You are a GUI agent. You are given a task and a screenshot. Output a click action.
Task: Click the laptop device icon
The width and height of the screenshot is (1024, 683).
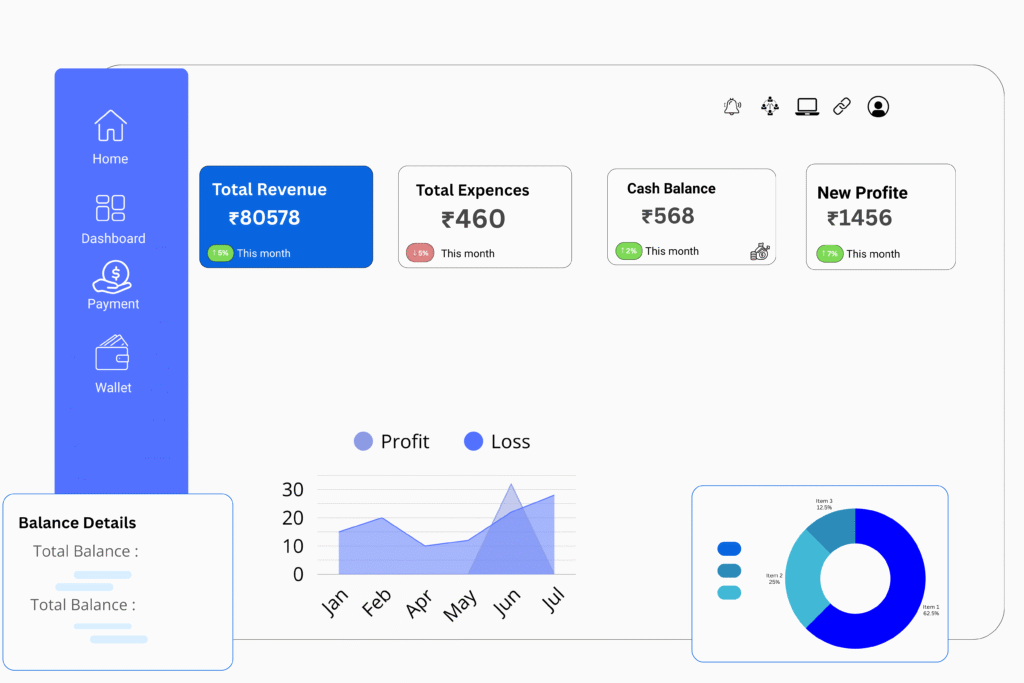tap(807, 107)
